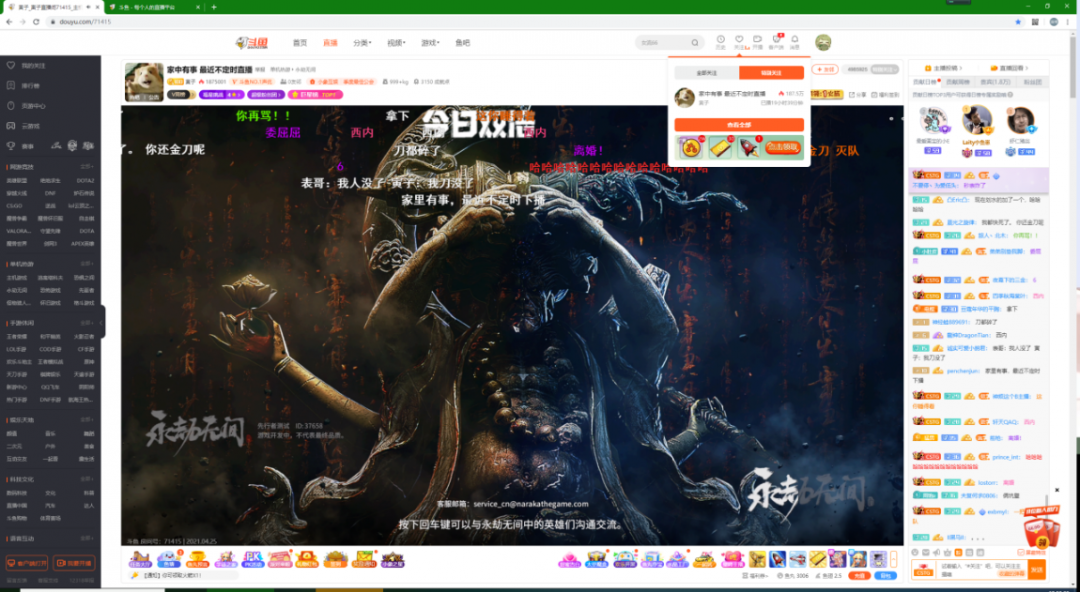Send the rocket gift in the gift bar

pos(777,559)
